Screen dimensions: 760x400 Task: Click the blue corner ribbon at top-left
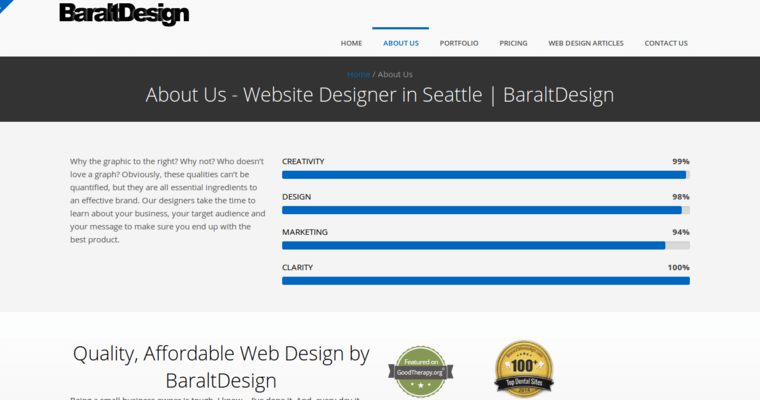6,5
